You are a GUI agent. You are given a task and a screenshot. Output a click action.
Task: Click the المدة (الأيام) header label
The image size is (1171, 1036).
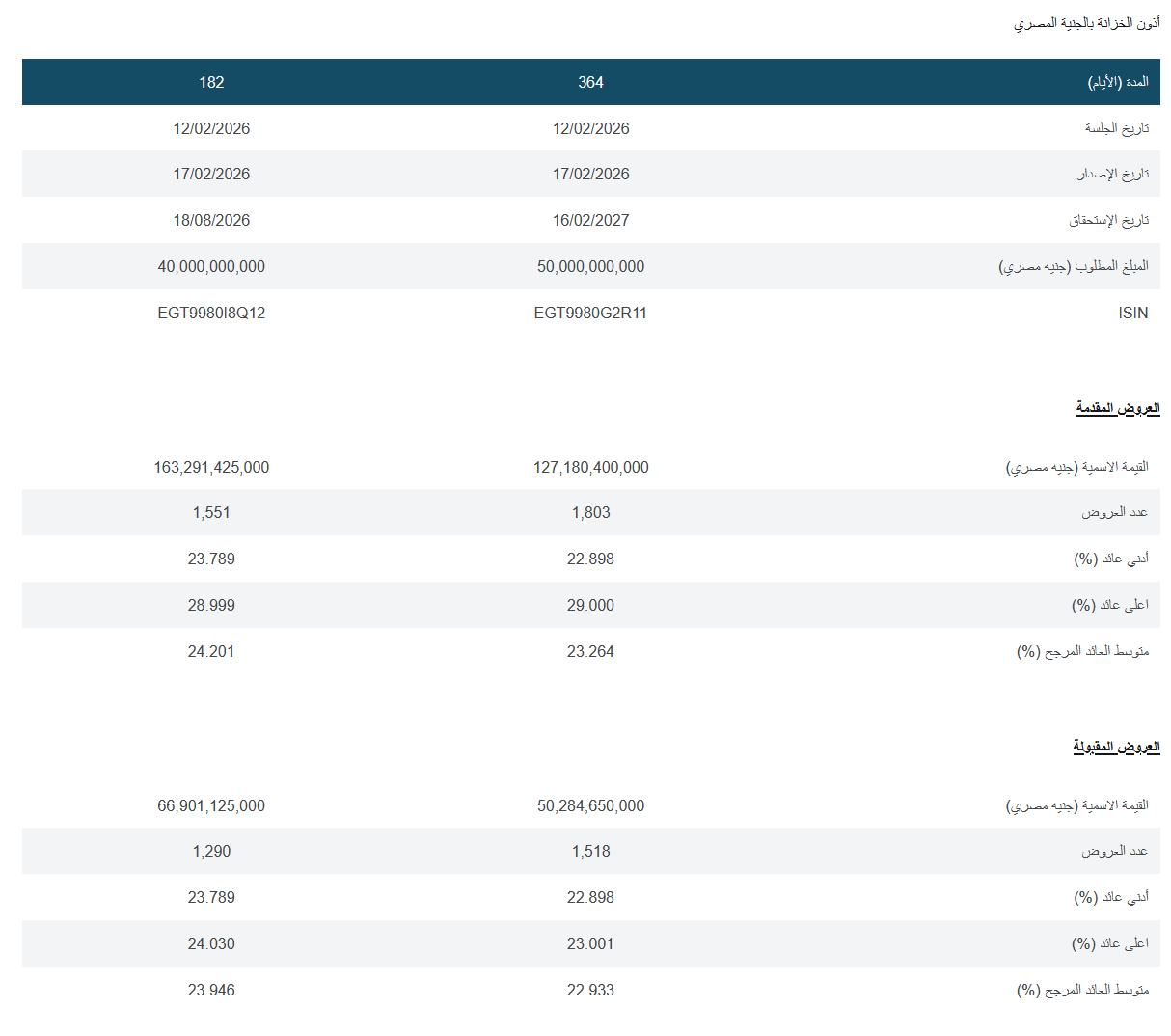coord(1118,82)
